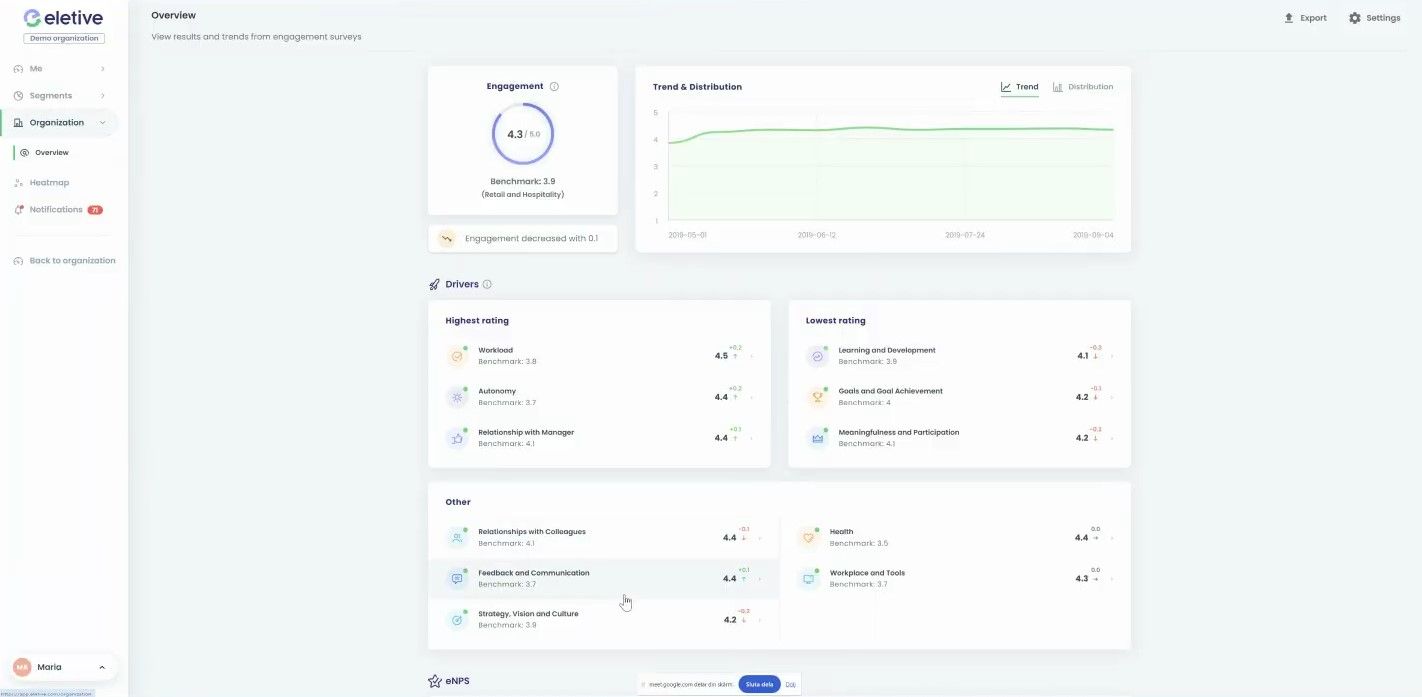Image resolution: width=1422 pixels, height=697 pixels.
Task: Click the Back to organization icon
Action: (19, 261)
